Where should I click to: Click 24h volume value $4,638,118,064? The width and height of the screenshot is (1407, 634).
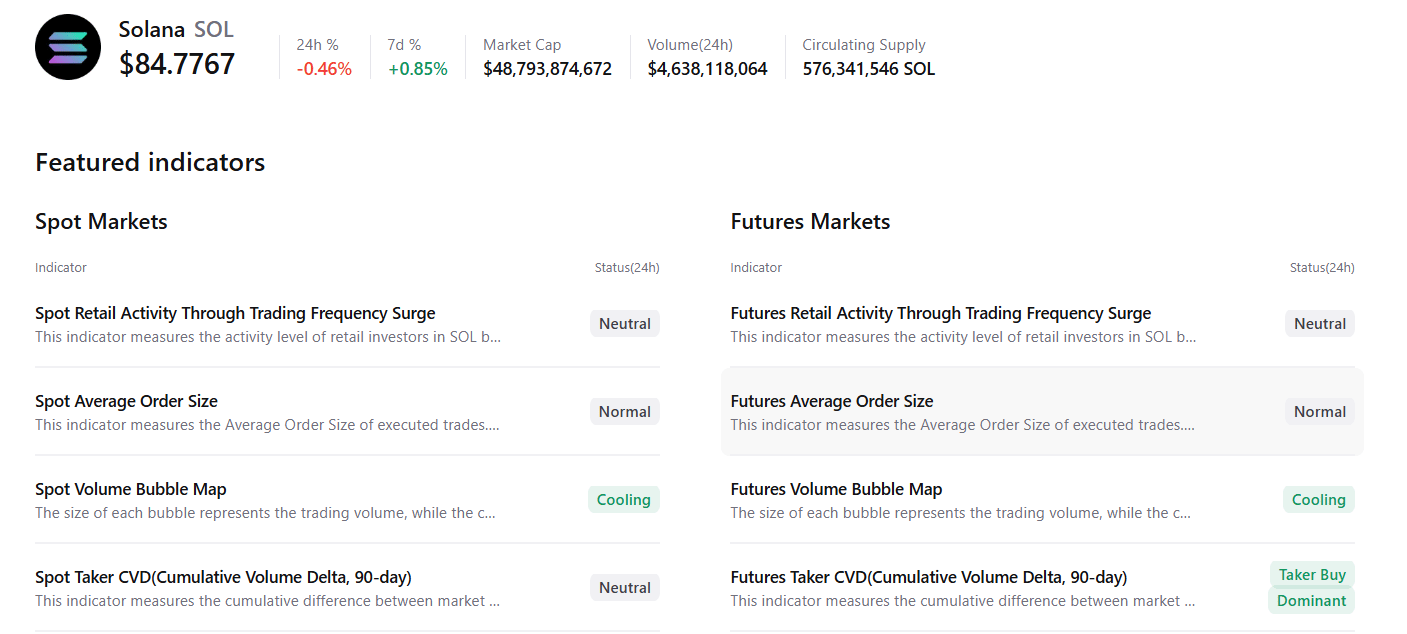pyautogui.click(x=707, y=69)
